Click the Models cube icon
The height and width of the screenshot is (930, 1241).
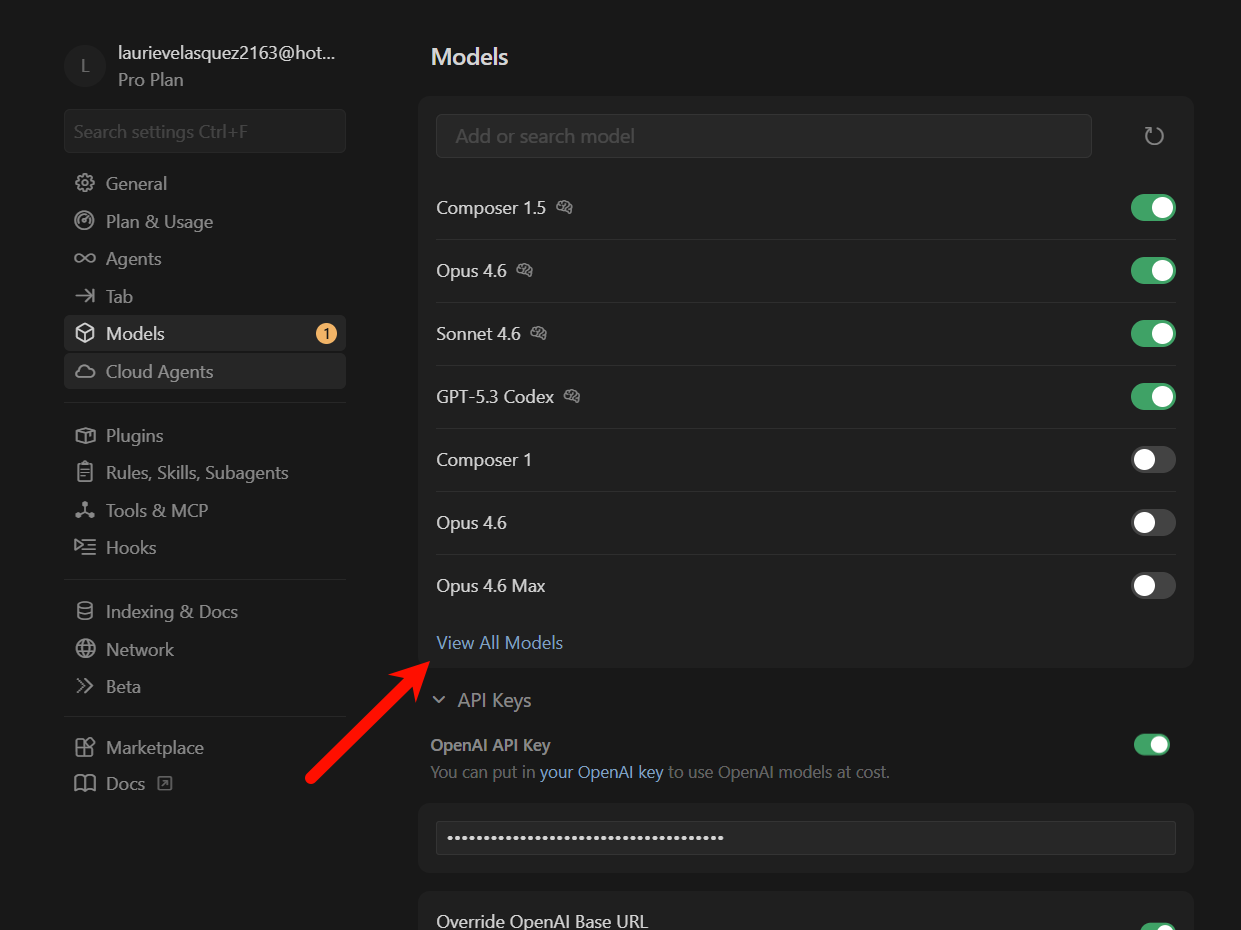pos(85,334)
